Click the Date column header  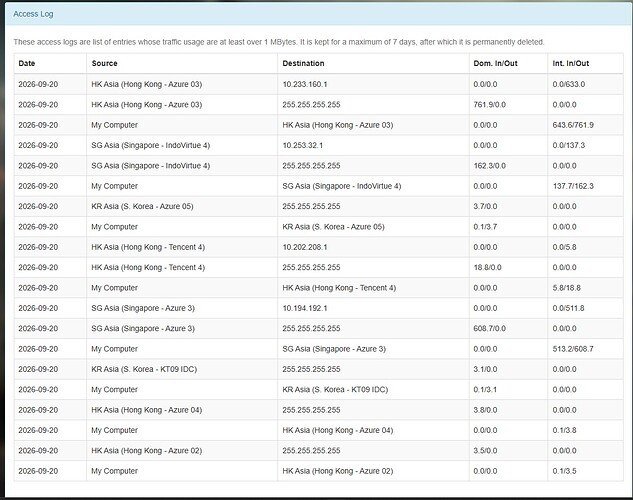click(27, 63)
